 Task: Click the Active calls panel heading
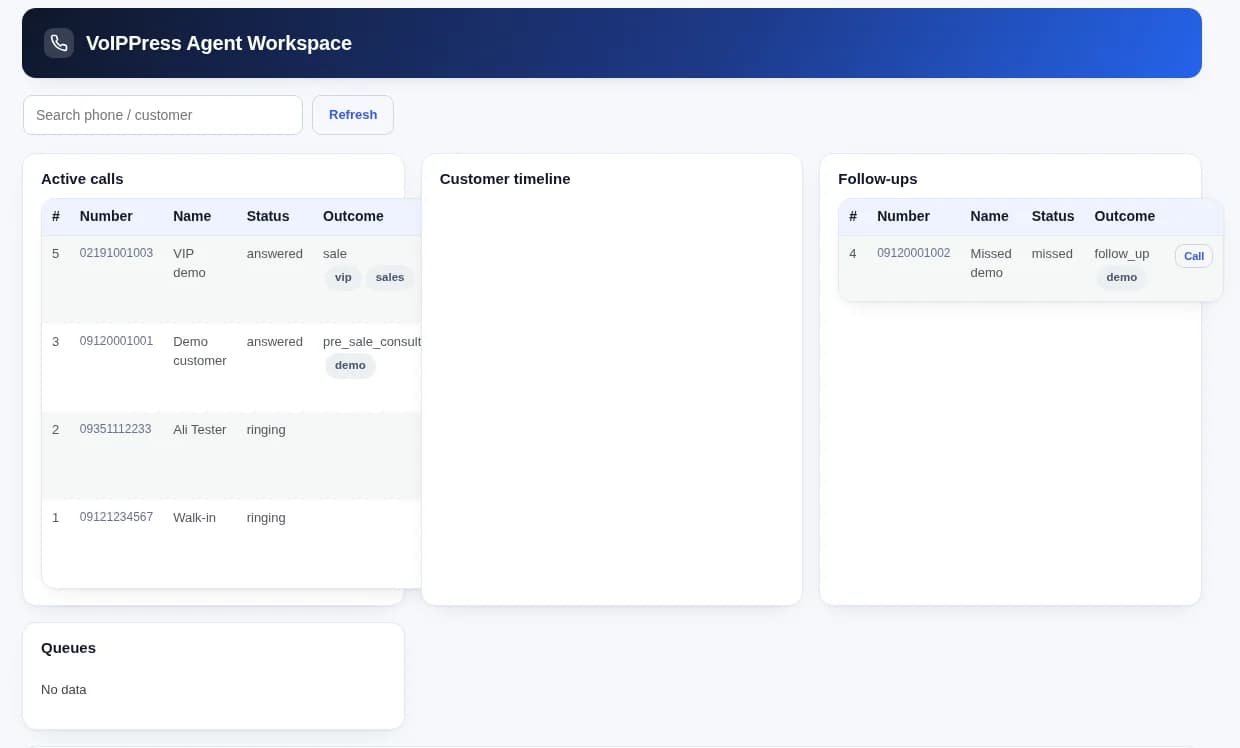click(82, 179)
